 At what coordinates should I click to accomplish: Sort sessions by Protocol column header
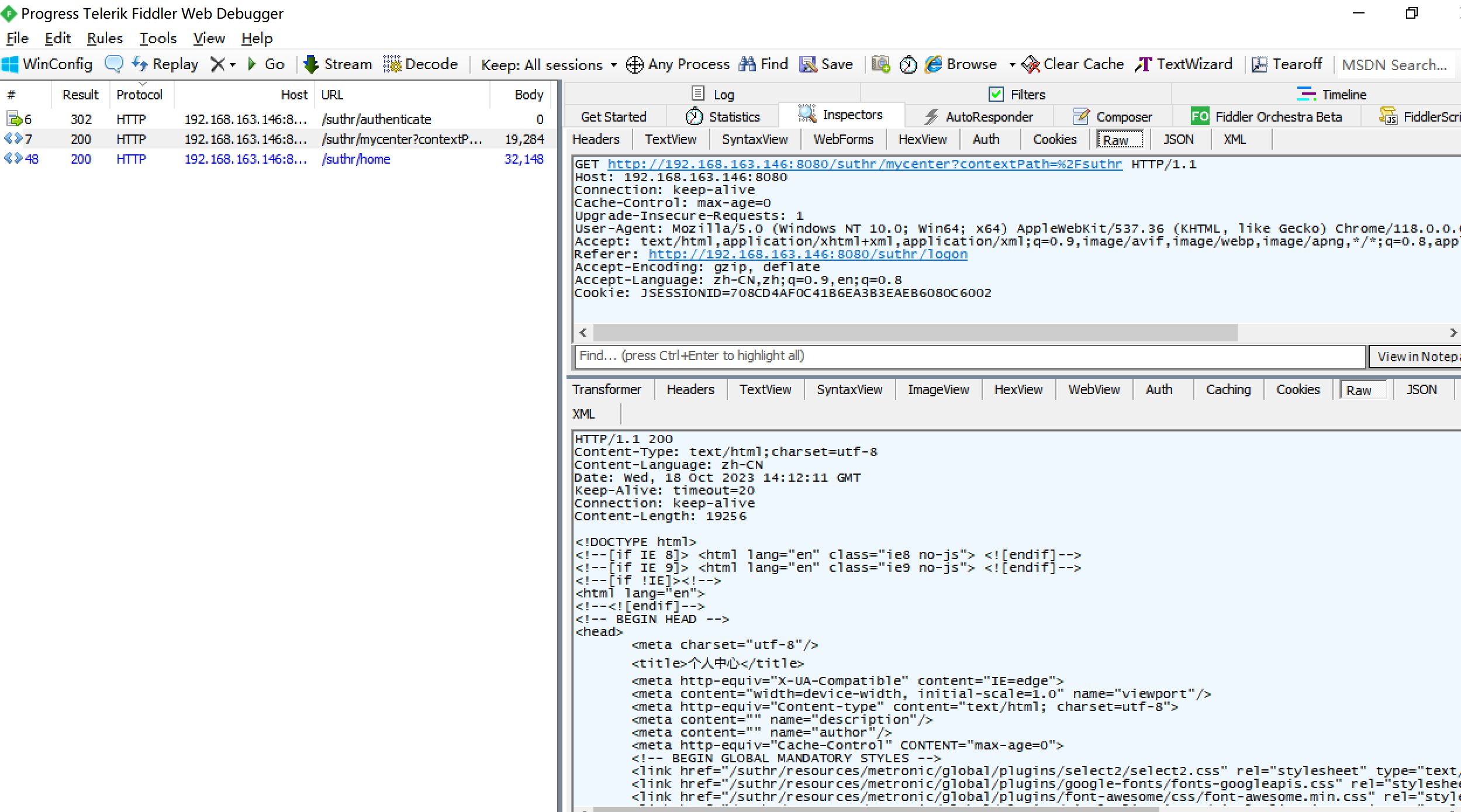pyautogui.click(x=139, y=95)
